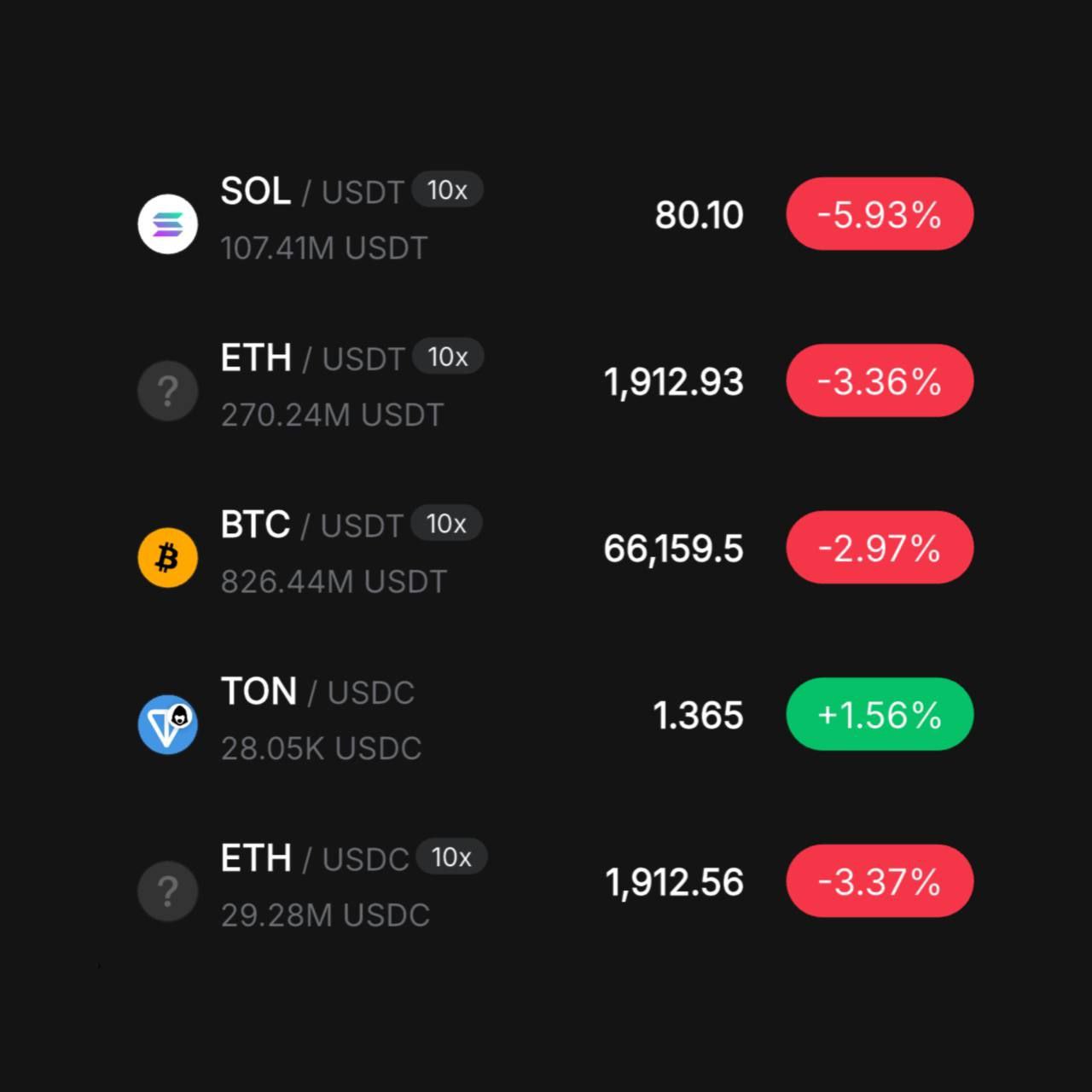Click the ETH/USDC placeholder question-mark icon
Screen dimensions: 1092x1092
(168, 891)
